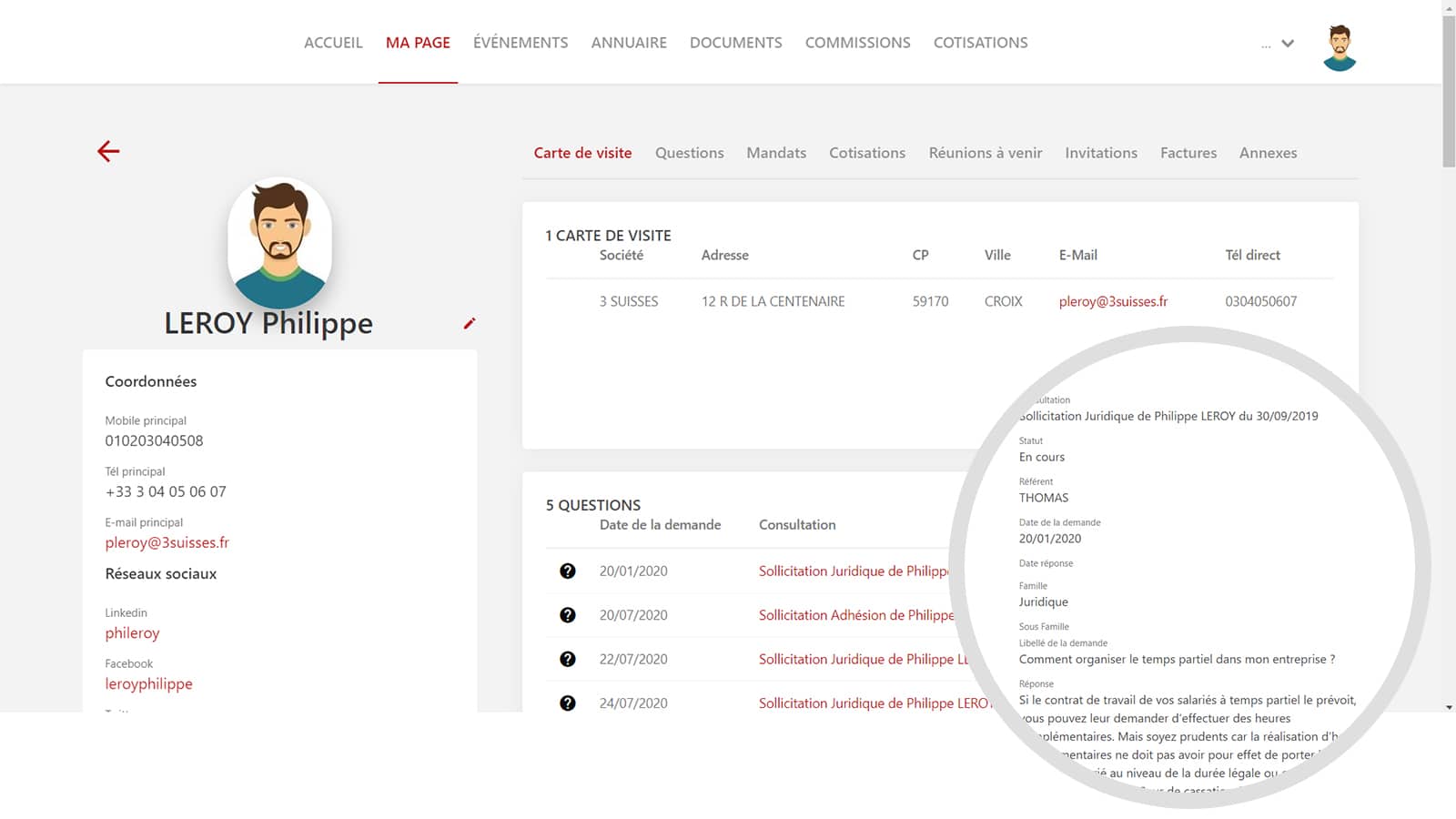The image size is (1456, 819).
Task: Switch to the Cotisations tab
Action: point(867,153)
